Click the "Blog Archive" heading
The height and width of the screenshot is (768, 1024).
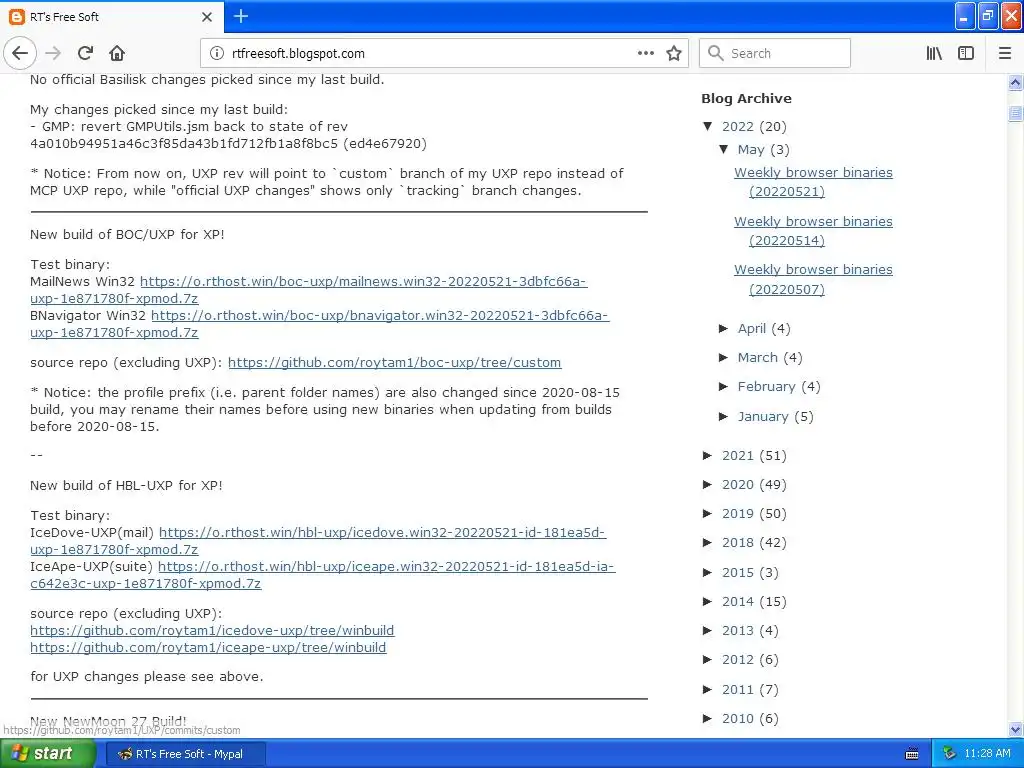pos(746,98)
